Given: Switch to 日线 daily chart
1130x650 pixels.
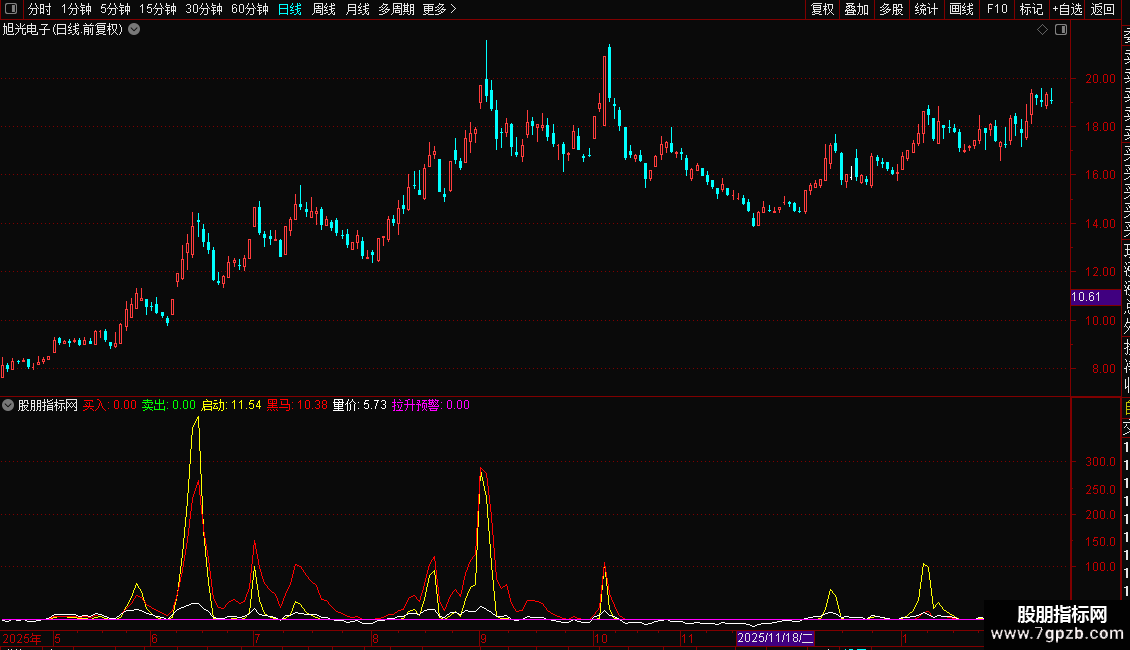Looking at the screenshot, I should point(290,9).
